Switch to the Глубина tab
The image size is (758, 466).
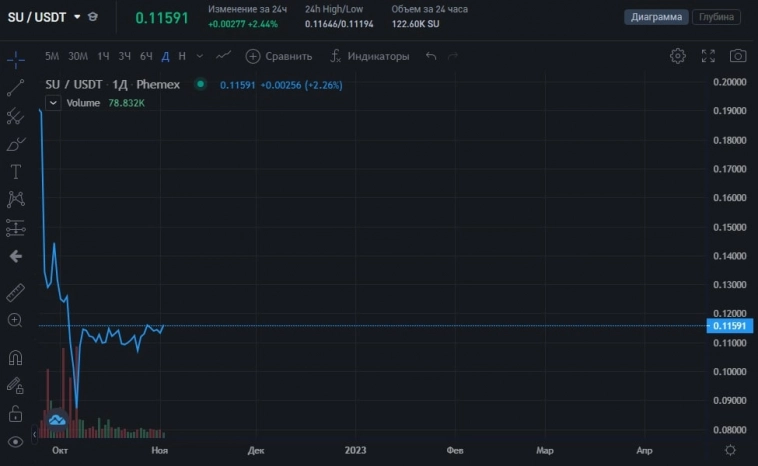[718, 17]
